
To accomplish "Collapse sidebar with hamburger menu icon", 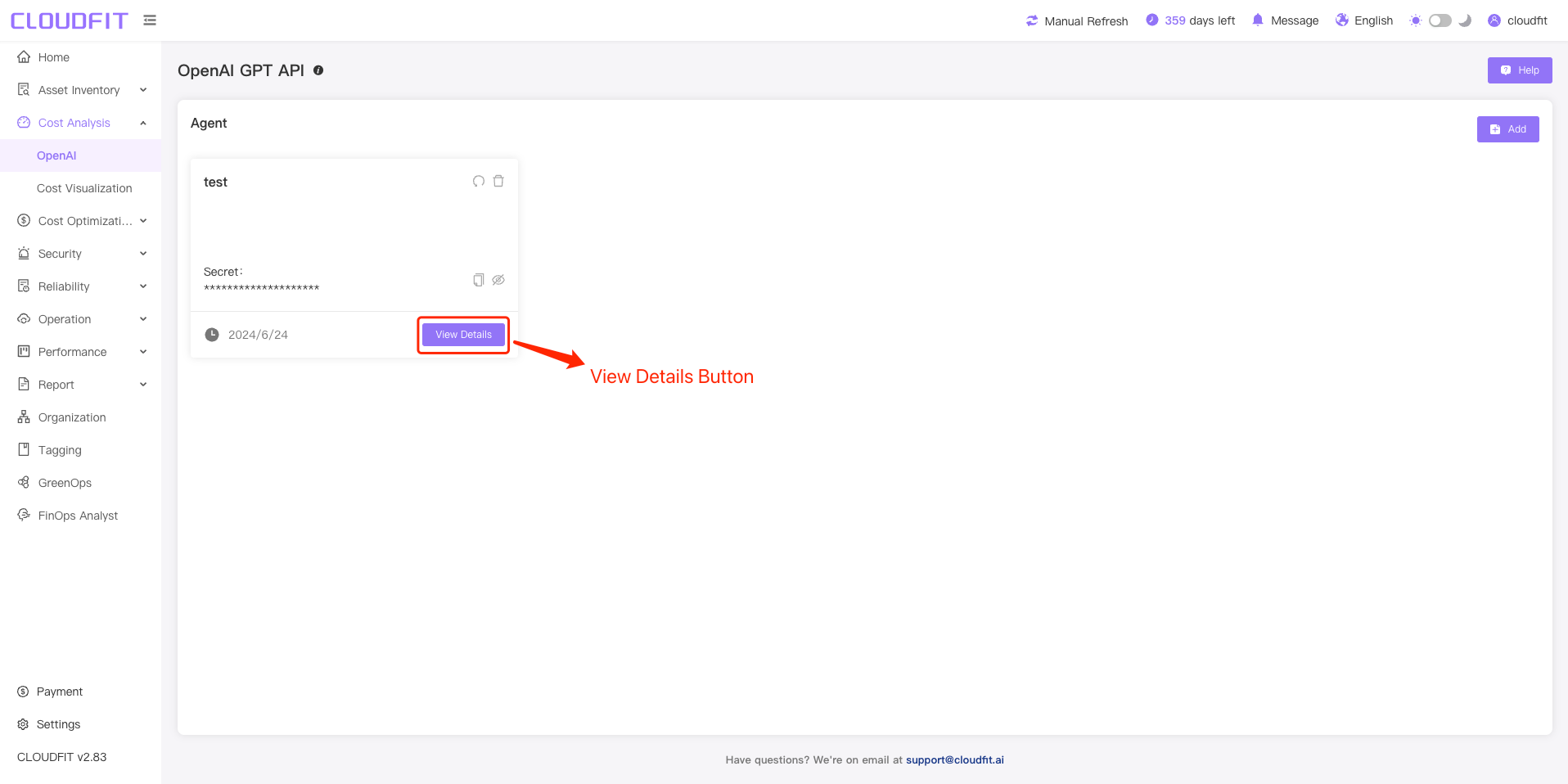I will (x=150, y=20).
